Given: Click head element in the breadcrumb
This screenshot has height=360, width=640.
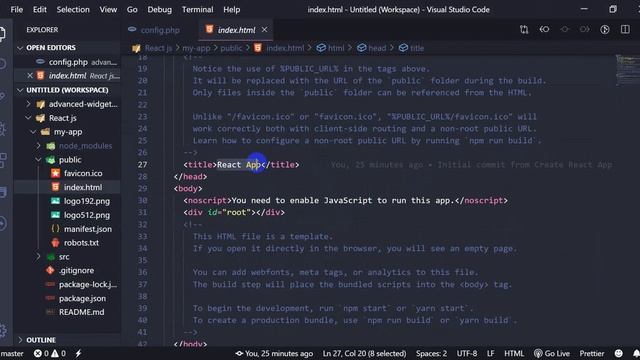Looking at the screenshot, I should (377, 48).
